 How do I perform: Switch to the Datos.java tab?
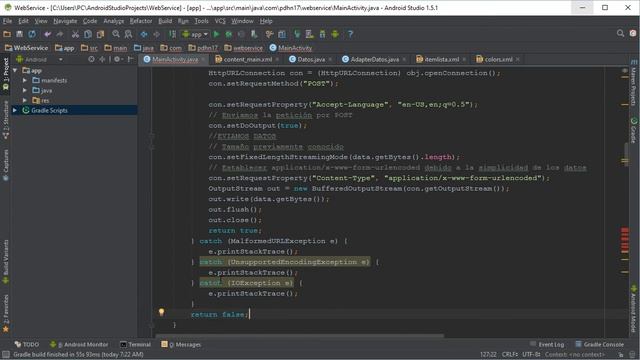click(311, 60)
